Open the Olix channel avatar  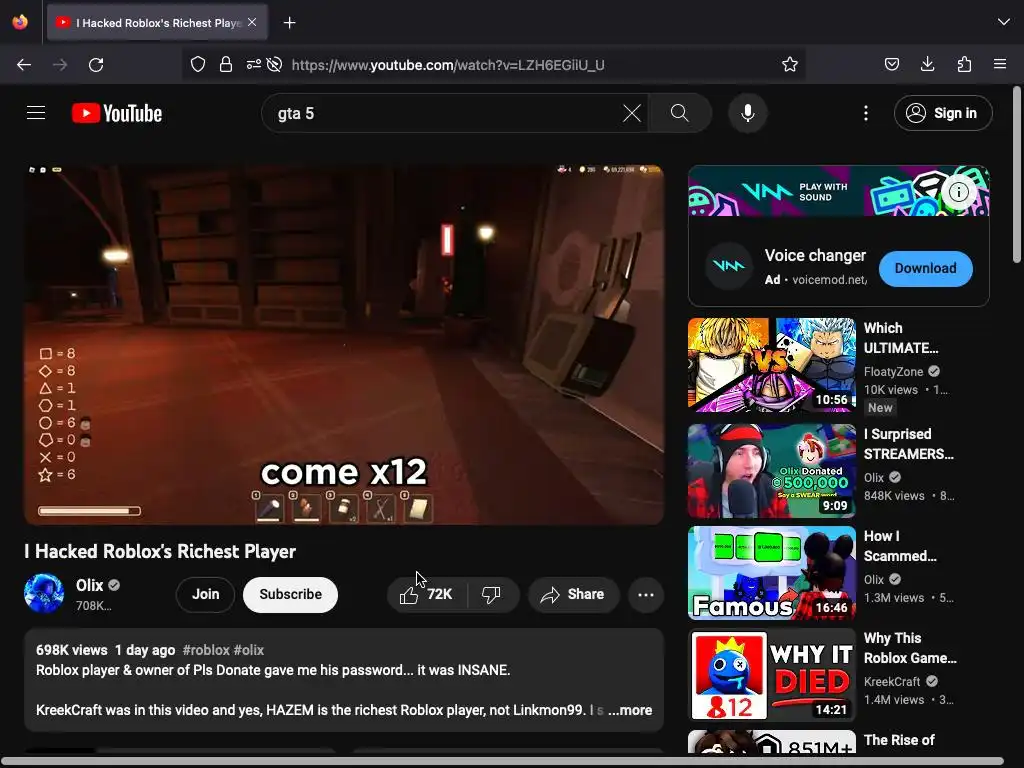tap(44, 594)
